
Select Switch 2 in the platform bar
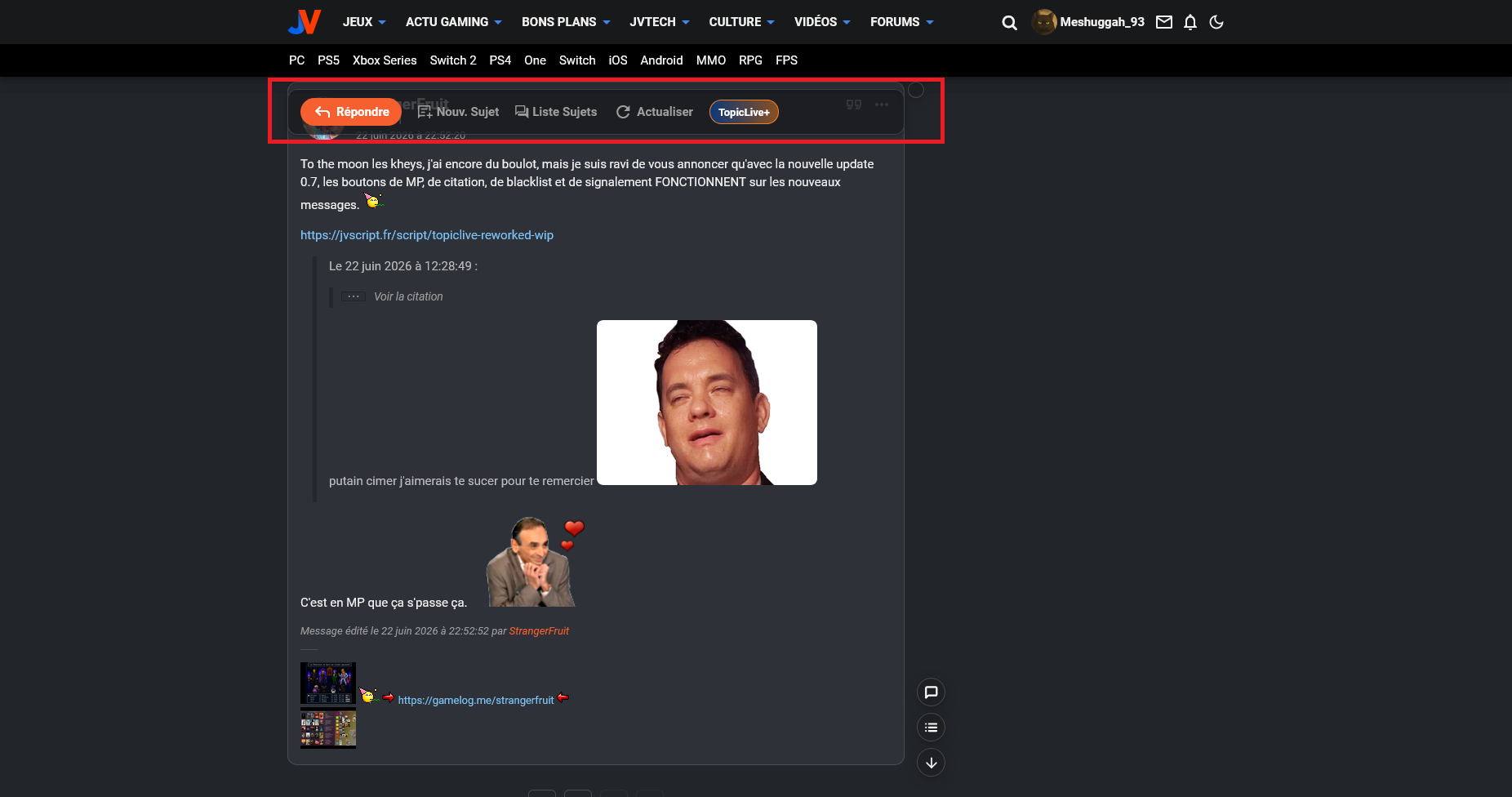pos(453,60)
